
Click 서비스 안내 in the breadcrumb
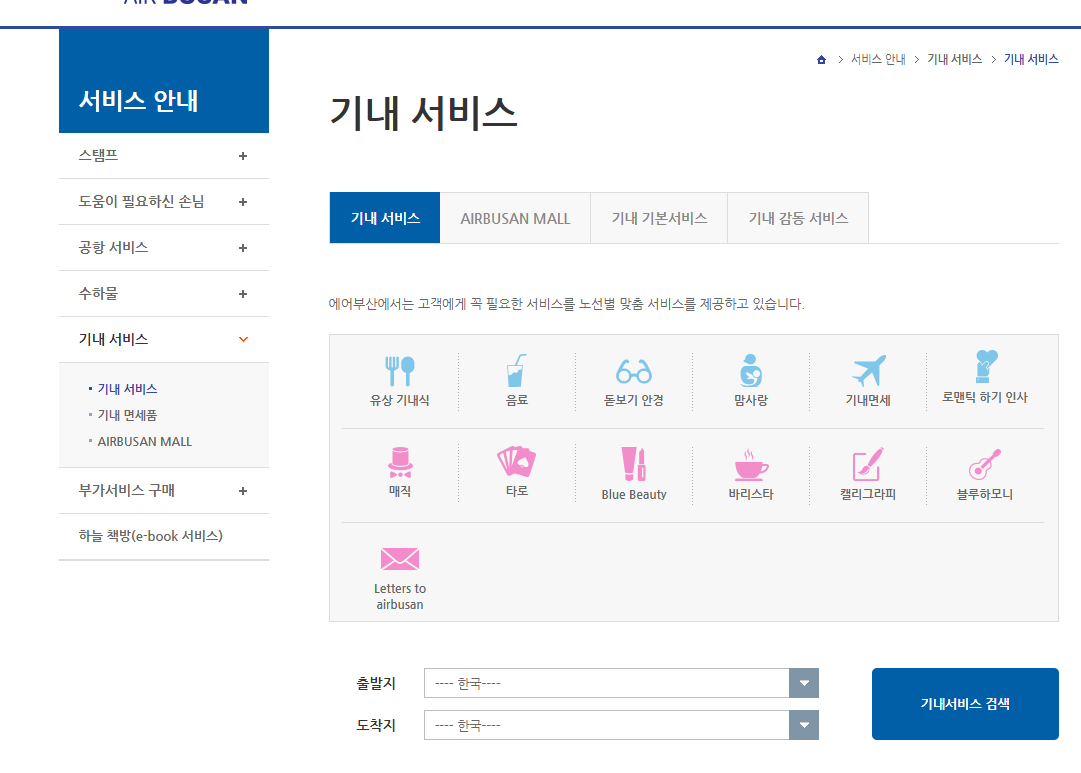pos(878,59)
